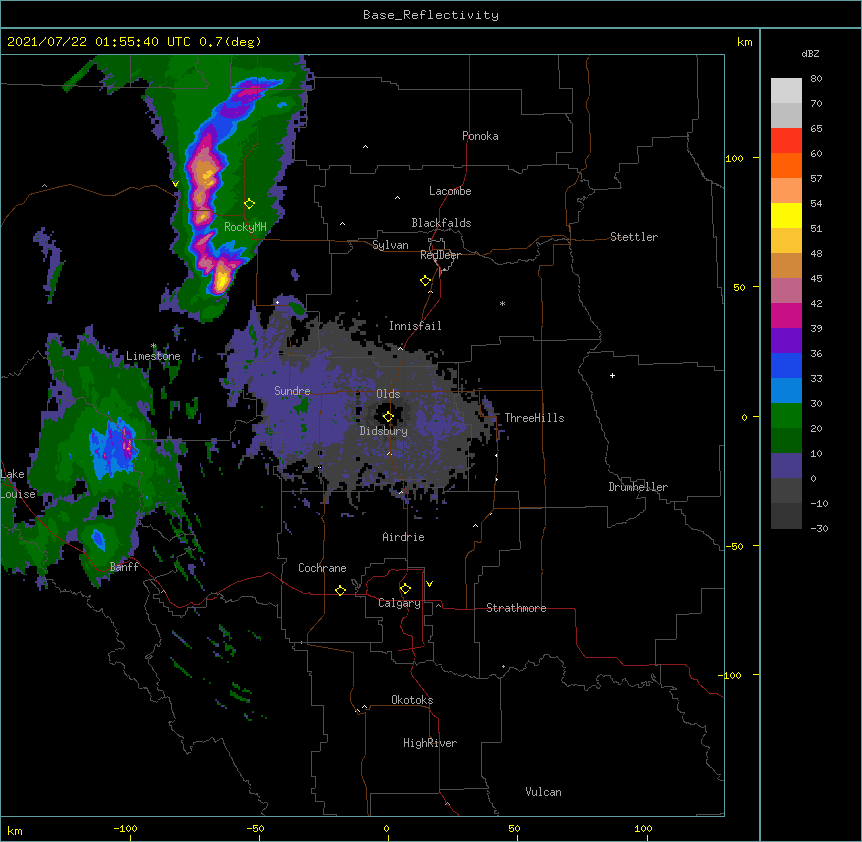The width and height of the screenshot is (862, 842).
Task: Select the 42 dBZ magenta color swatch
Action: click(786, 315)
